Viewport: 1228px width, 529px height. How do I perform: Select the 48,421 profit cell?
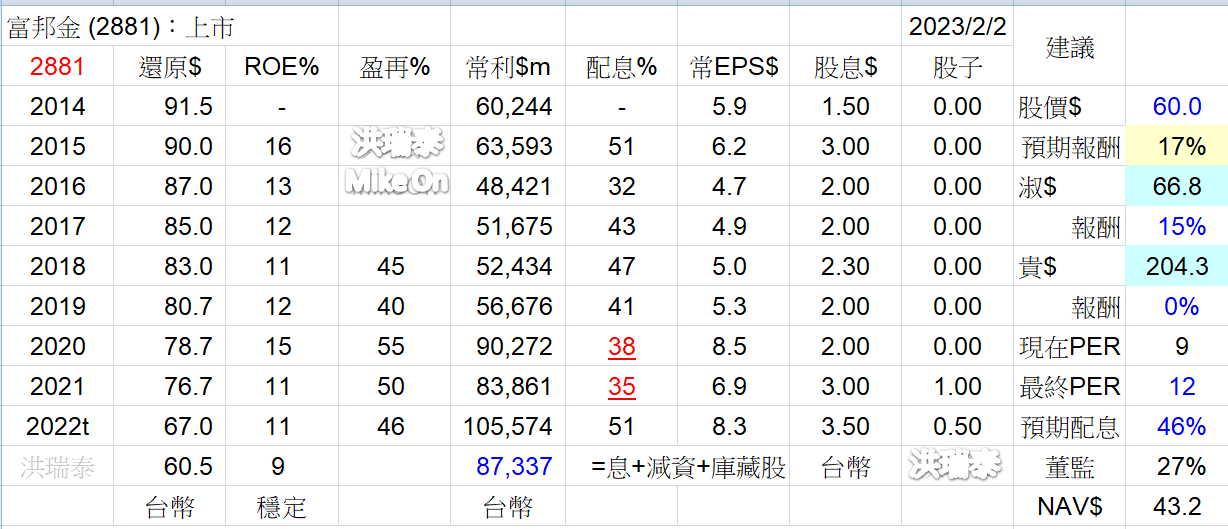[514, 187]
